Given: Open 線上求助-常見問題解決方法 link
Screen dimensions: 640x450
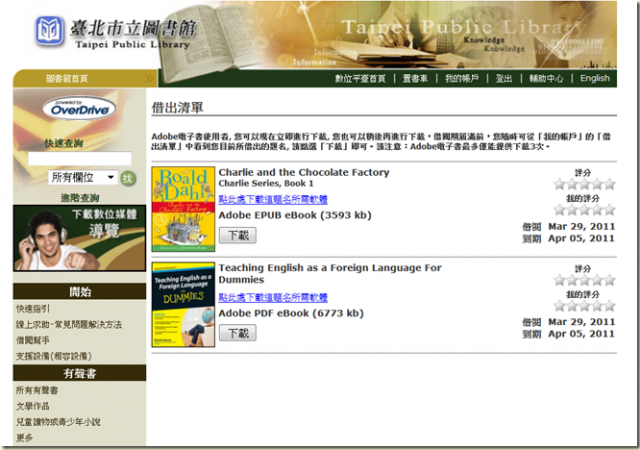Looking at the screenshot, I should click(69, 325).
